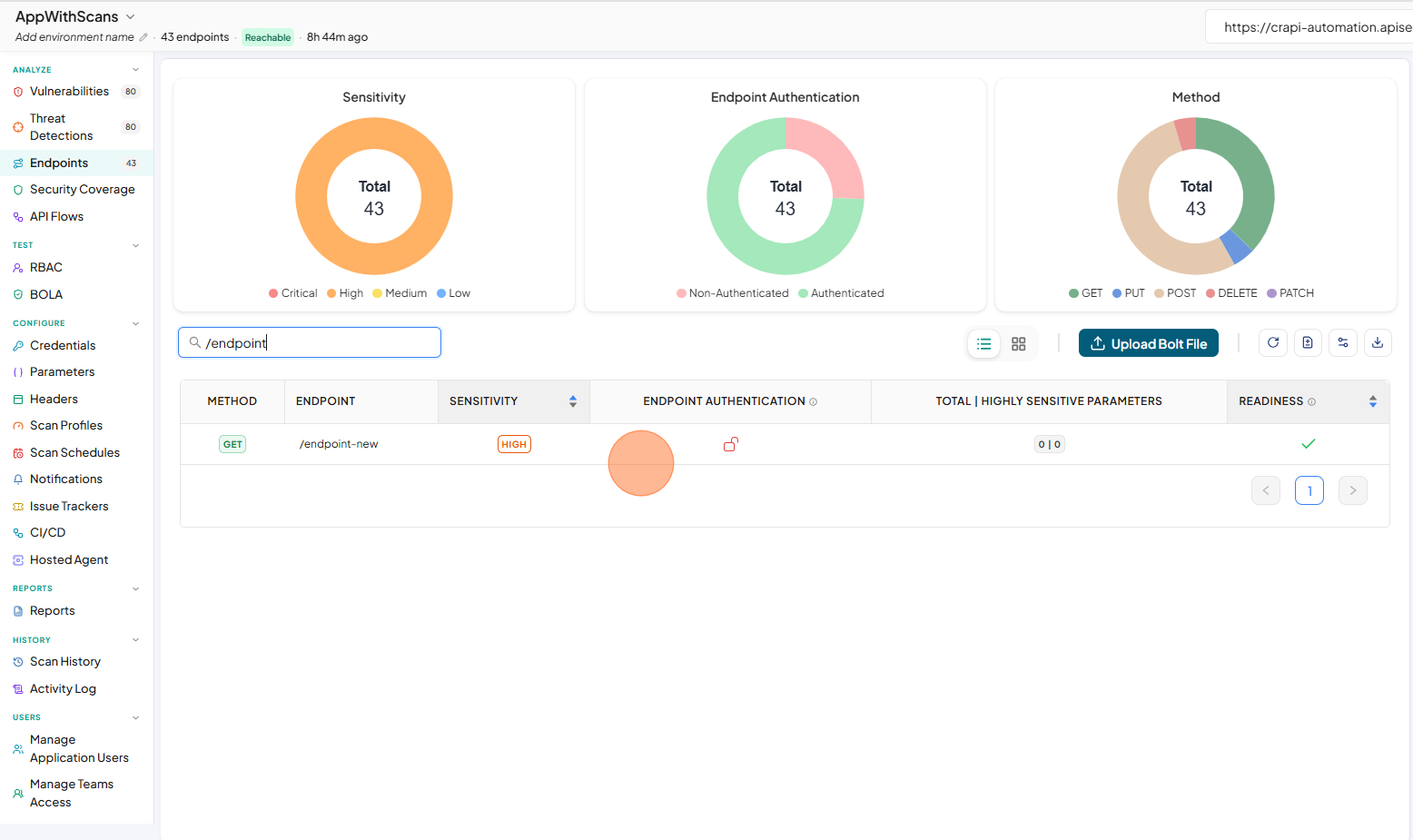Open the filter settings sliders icon
Viewport: 1413px width, 840px height.
coord(1343,343)
